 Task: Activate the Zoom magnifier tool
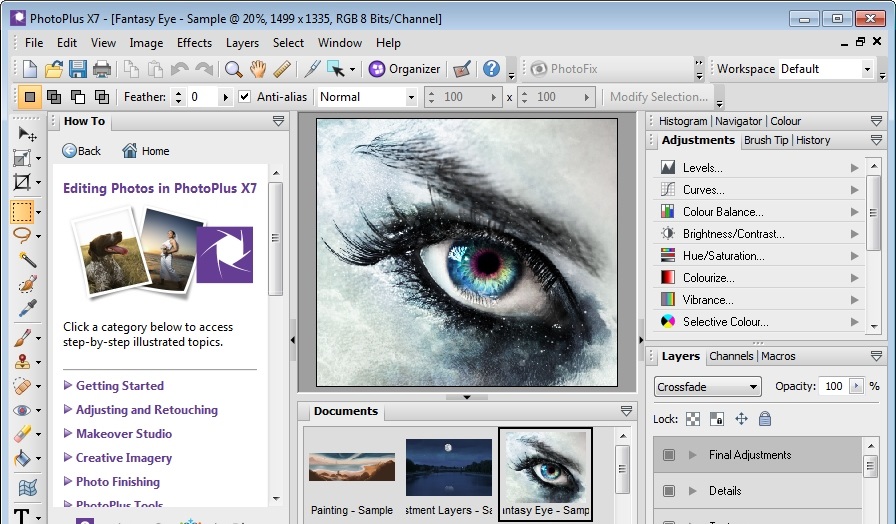coord(233,69)
